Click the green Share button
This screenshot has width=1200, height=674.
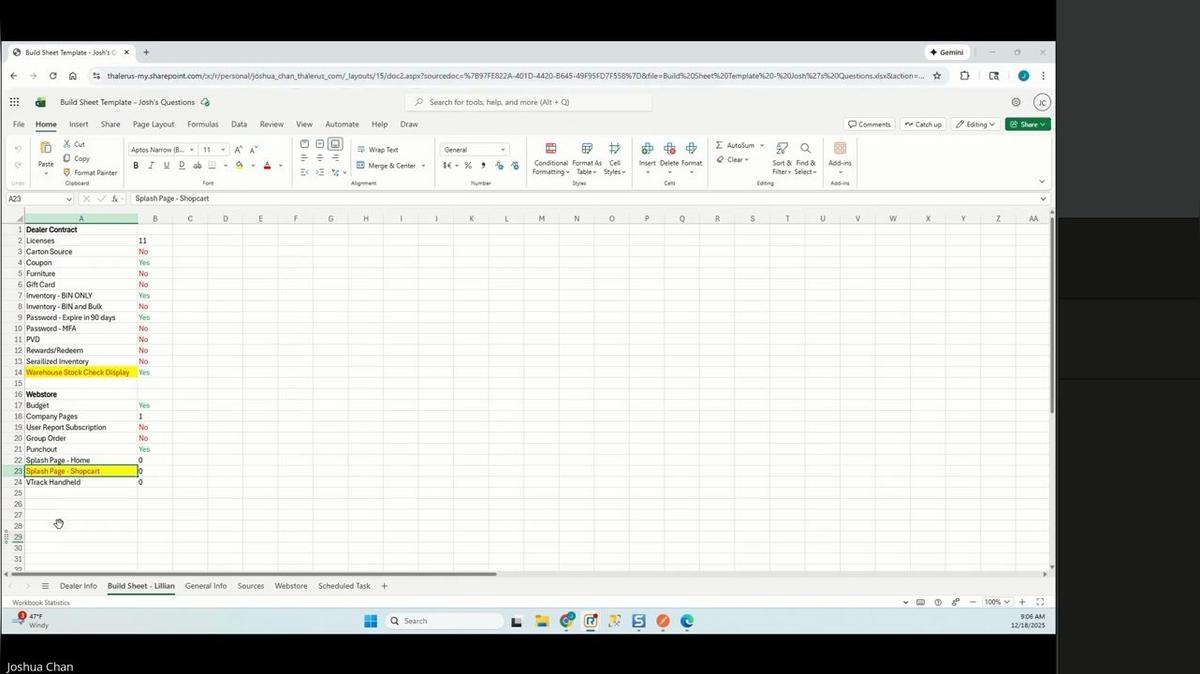[x=1028, y=124]
